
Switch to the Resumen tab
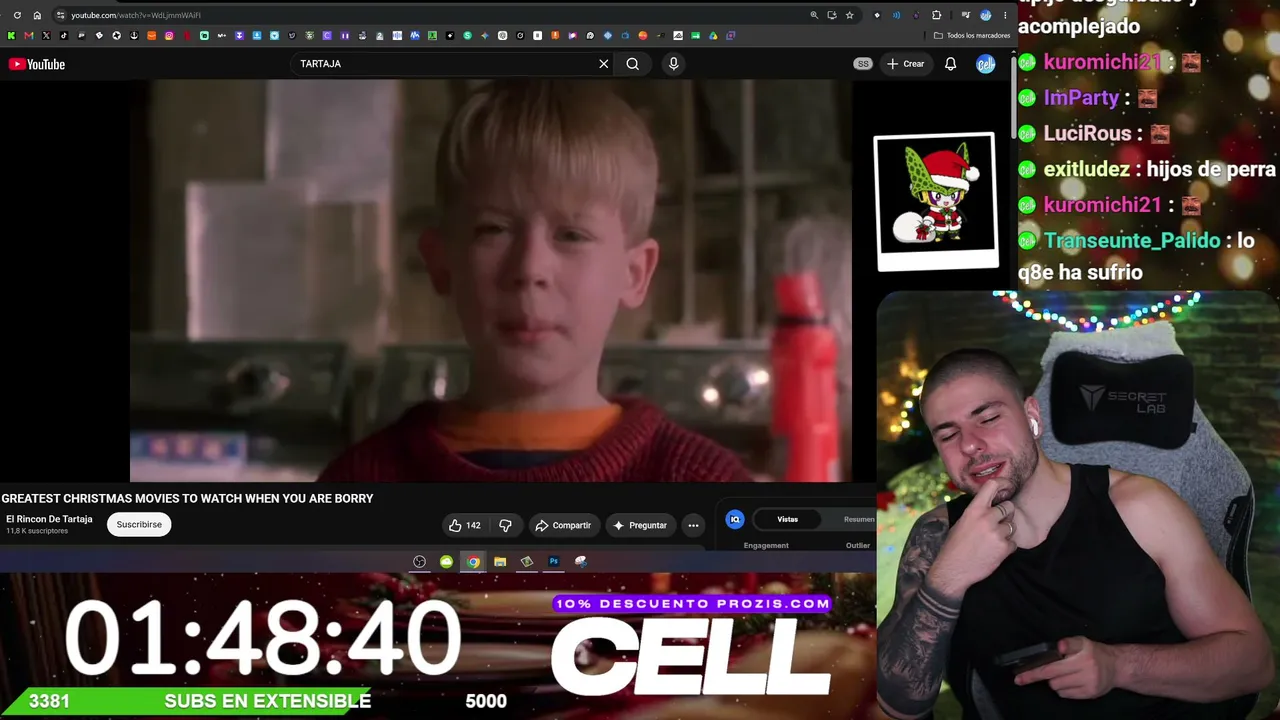click(x=858, y=519)
